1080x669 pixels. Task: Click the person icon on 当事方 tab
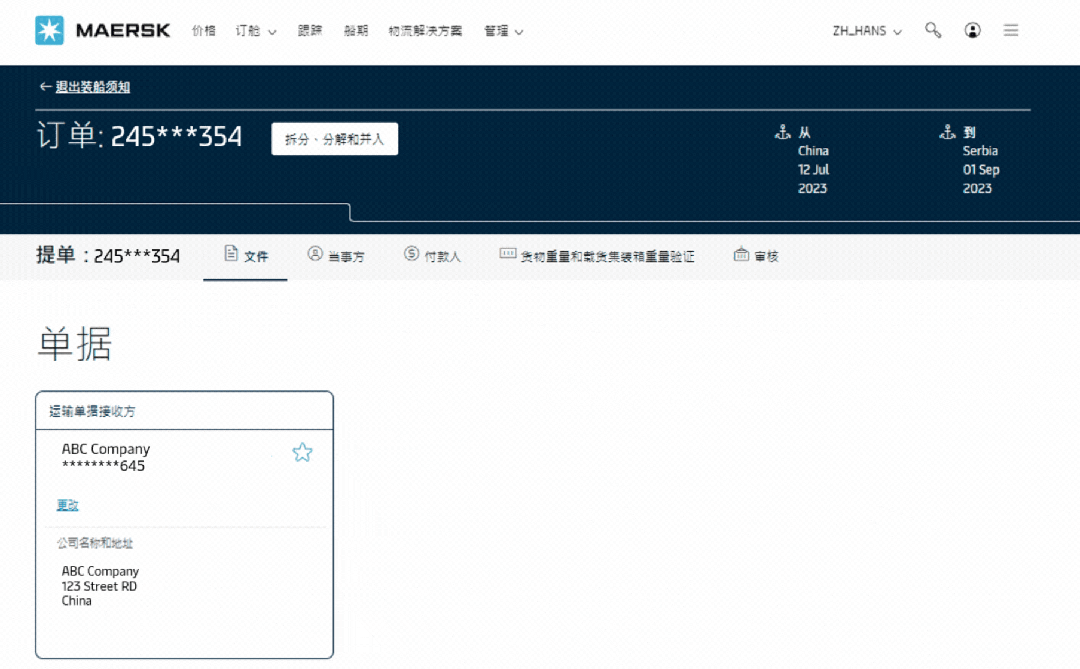(x=315, y=254)
